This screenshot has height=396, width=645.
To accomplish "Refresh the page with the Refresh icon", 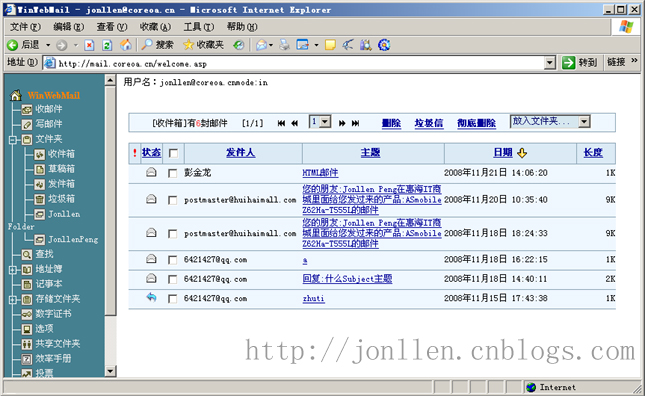I will tap(107, 45).
